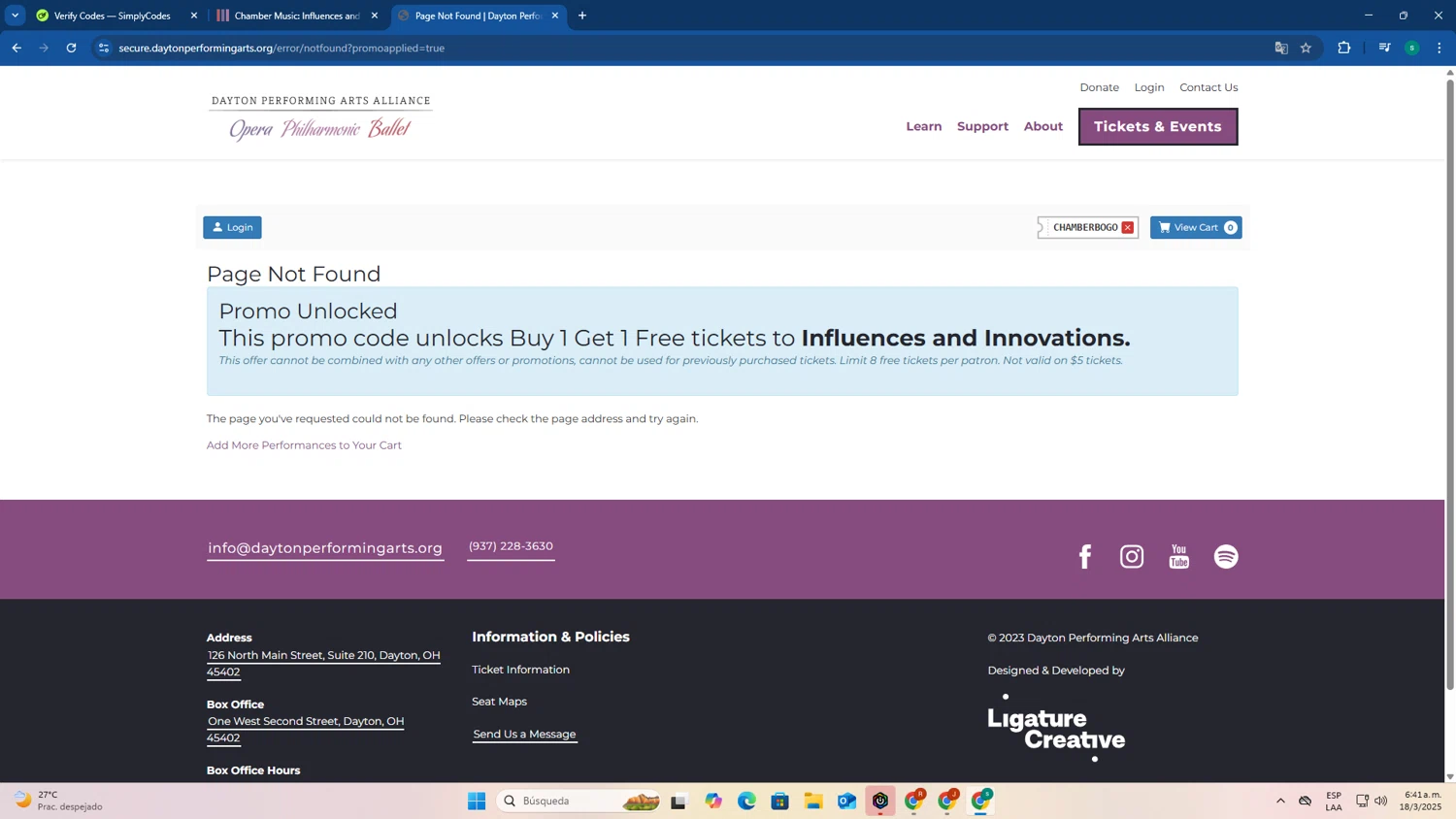Click the taskbar Búsqueda search box
This screenshot has height=819, width=1456.
(579, 801)
